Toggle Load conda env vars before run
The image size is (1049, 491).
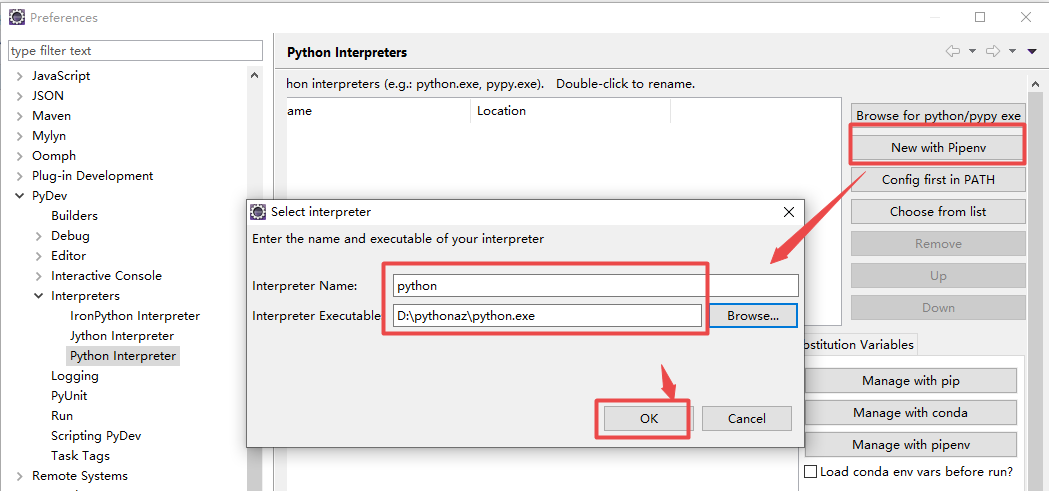point(810,472)
